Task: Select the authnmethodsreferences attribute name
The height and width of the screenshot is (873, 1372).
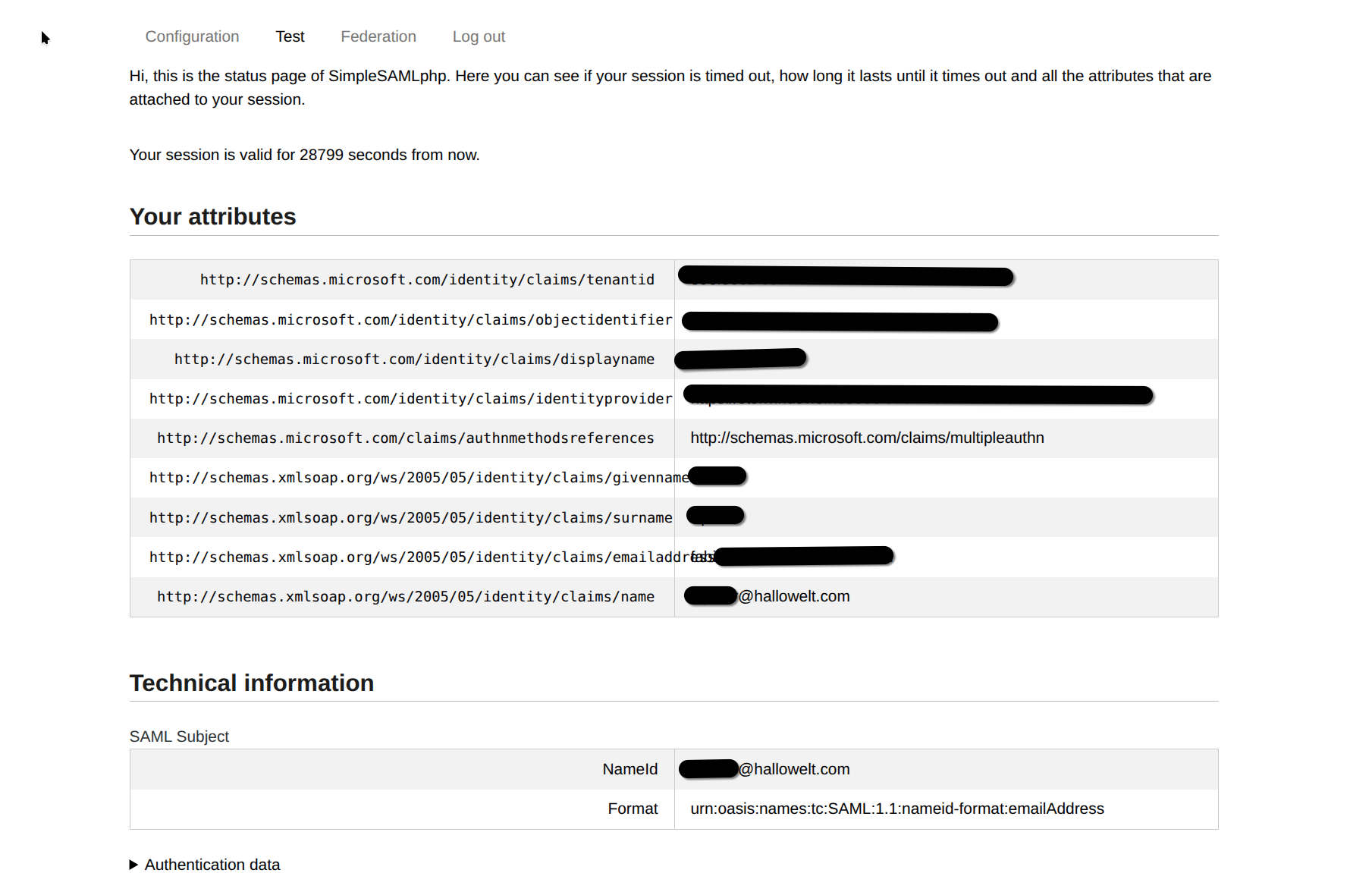Action: [x=405, y=438]
